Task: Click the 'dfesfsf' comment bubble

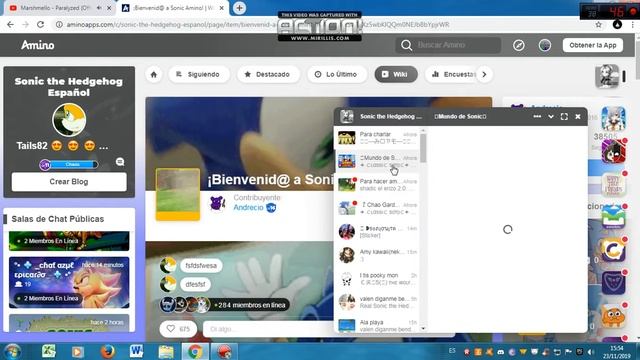Action: 195,284
